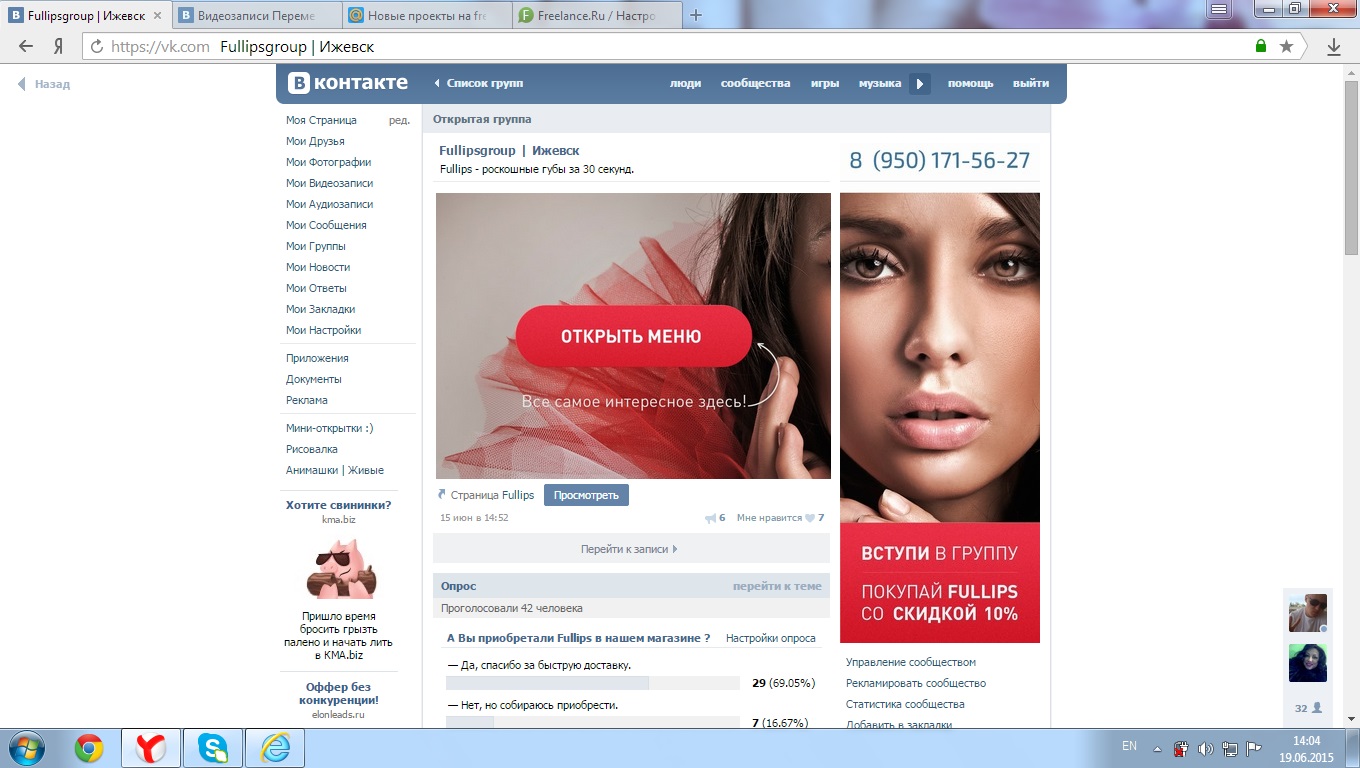Image resolution: width=1360 pixels, height=768 pixels.
Task: Click the megaphone share icon with count 6
Action: [710, 518]
